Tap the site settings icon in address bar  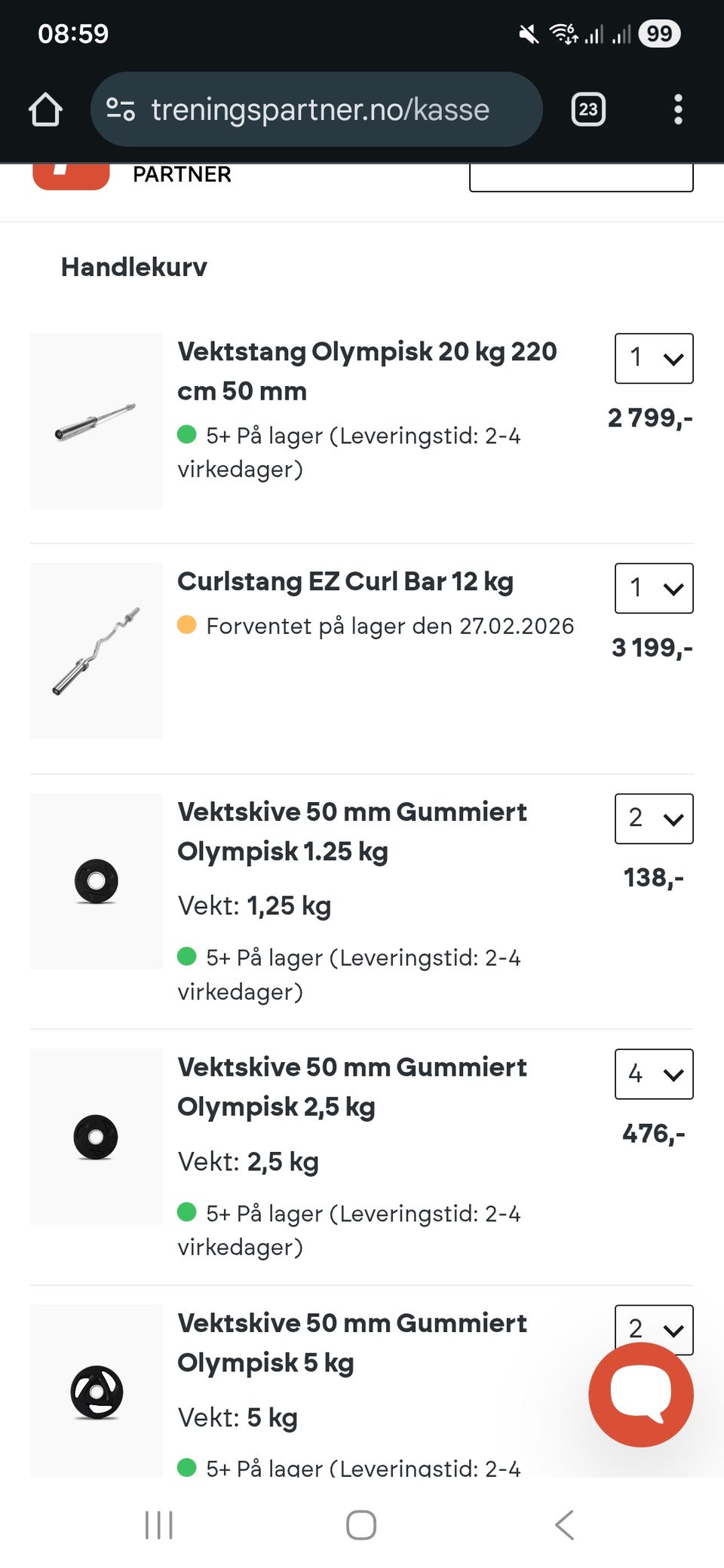coord(121,109)
